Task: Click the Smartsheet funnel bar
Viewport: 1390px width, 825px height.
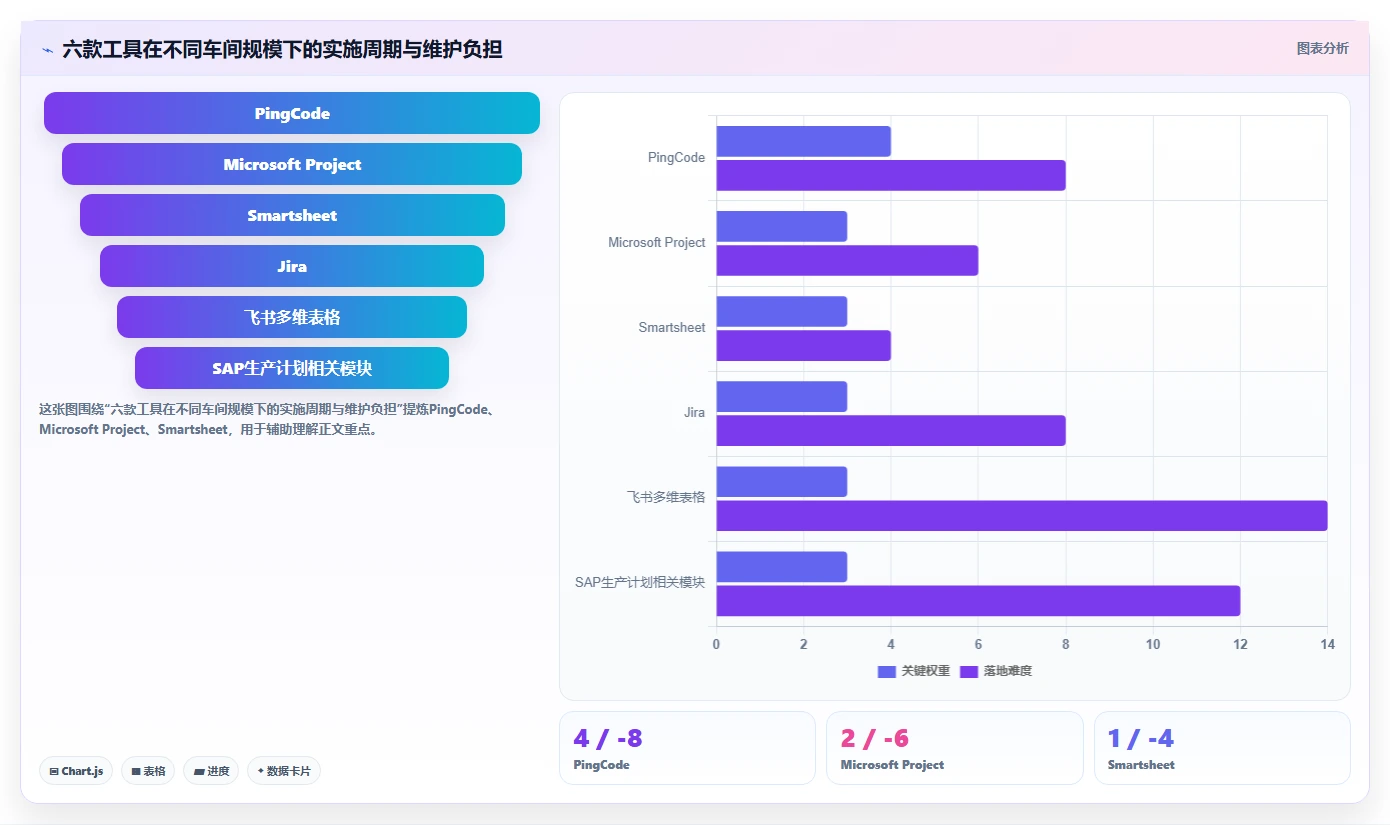Action: (x=292, y=215)
